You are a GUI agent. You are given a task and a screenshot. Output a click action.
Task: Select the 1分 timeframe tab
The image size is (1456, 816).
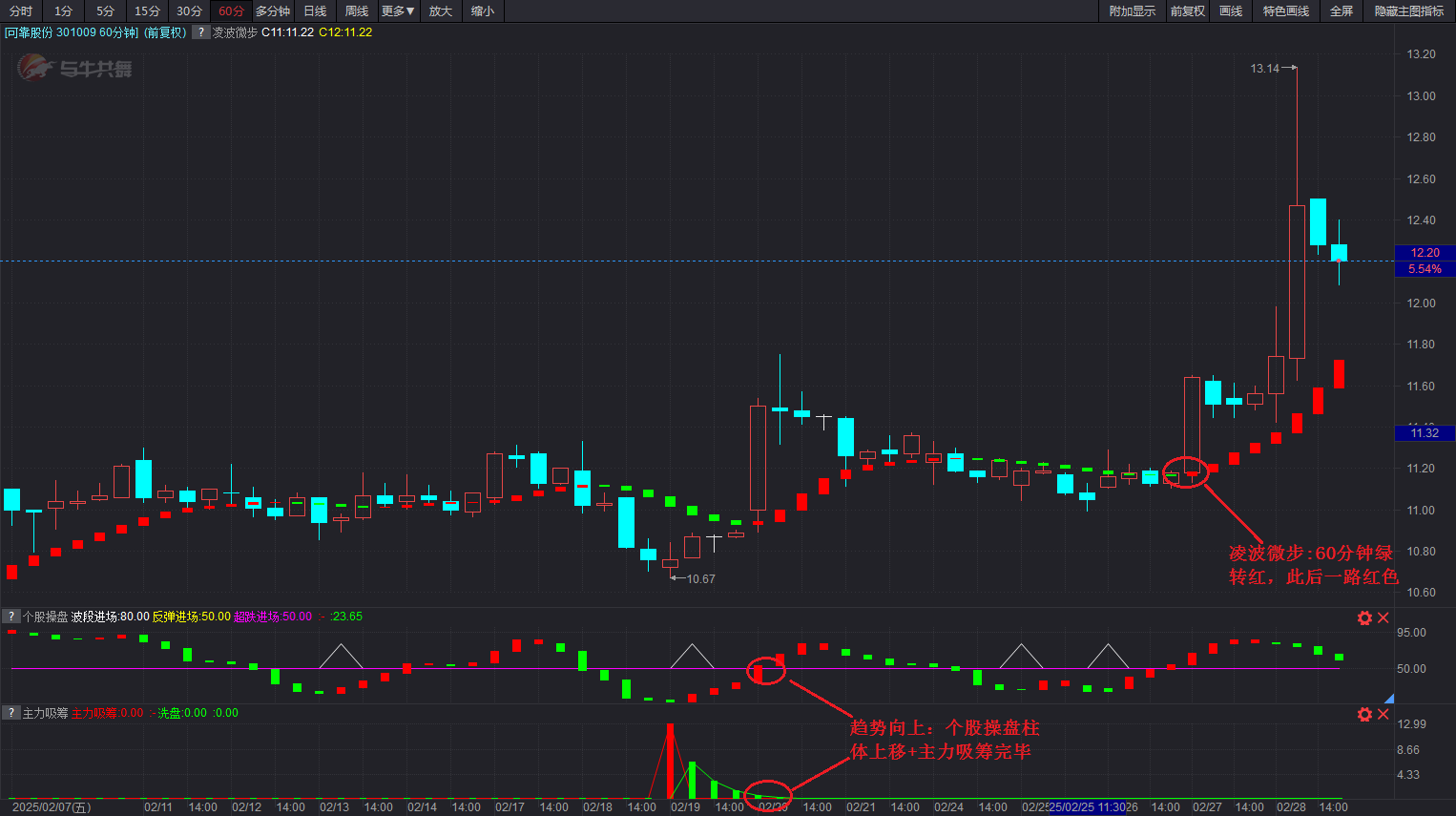63,10
